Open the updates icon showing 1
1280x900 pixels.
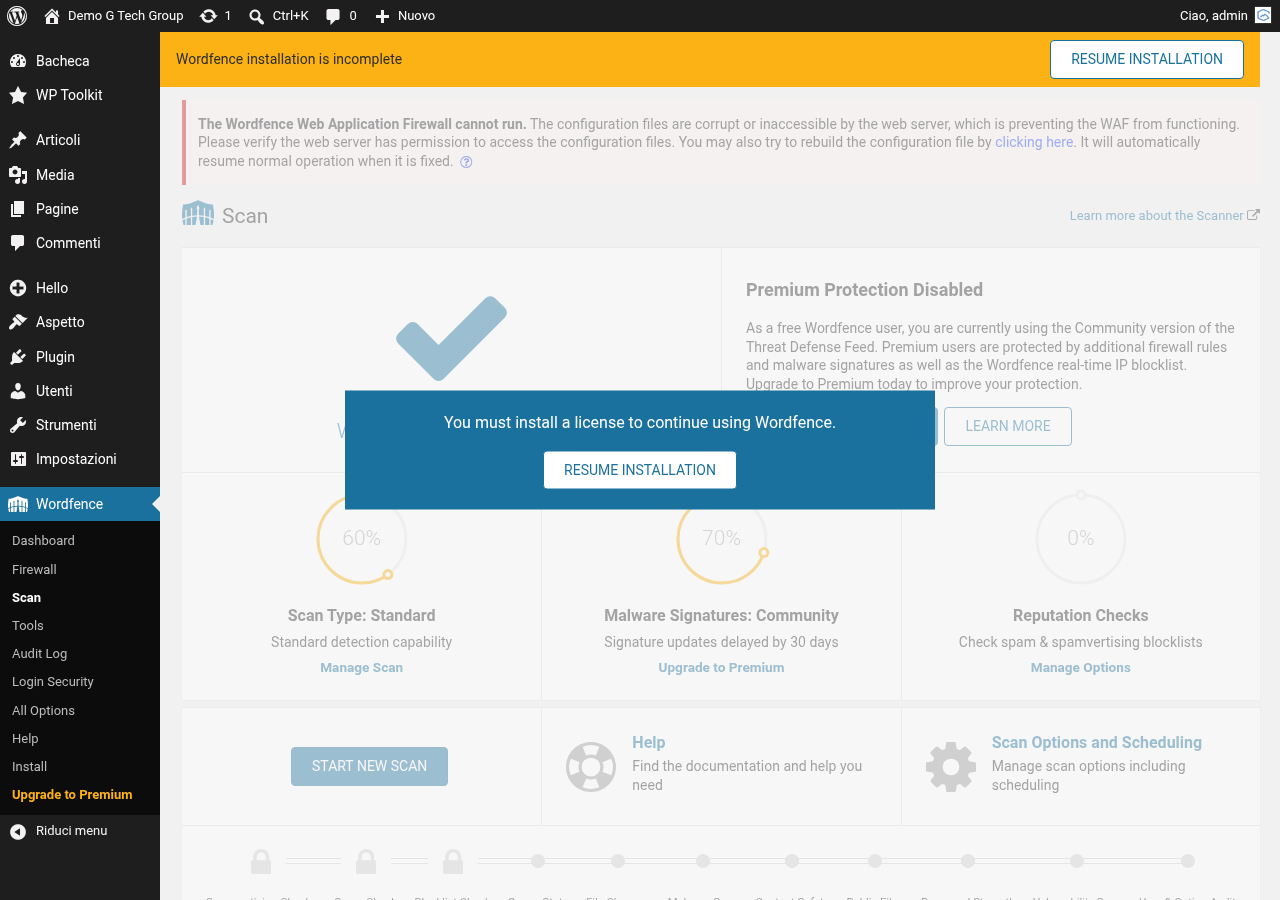click(x=208, y=16)
